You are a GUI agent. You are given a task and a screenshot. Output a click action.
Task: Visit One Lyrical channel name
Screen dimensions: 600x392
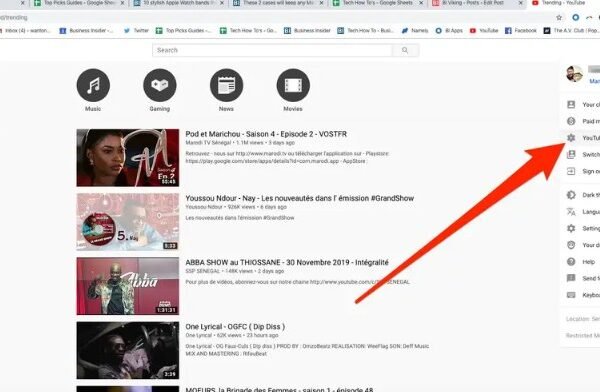click(199, 335)
